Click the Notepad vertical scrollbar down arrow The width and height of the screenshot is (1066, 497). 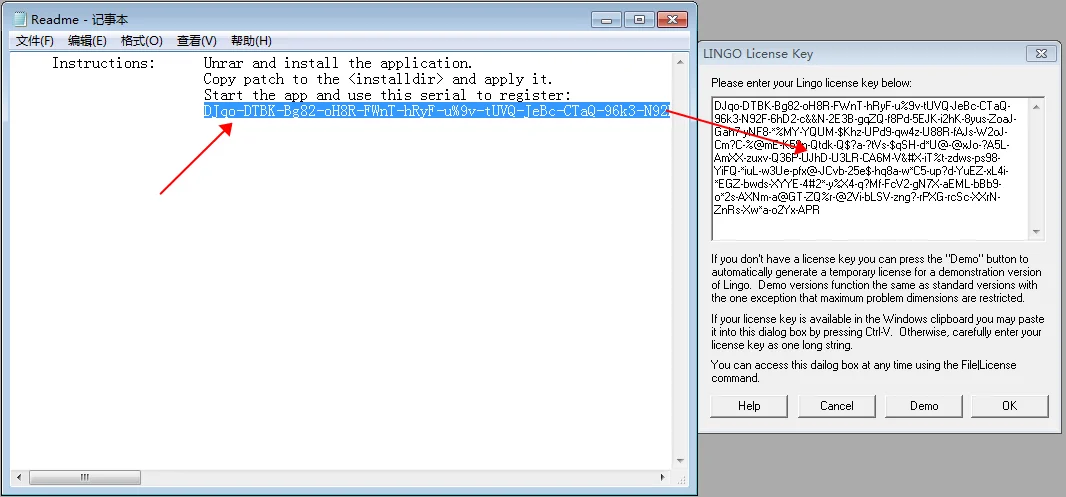679,461
